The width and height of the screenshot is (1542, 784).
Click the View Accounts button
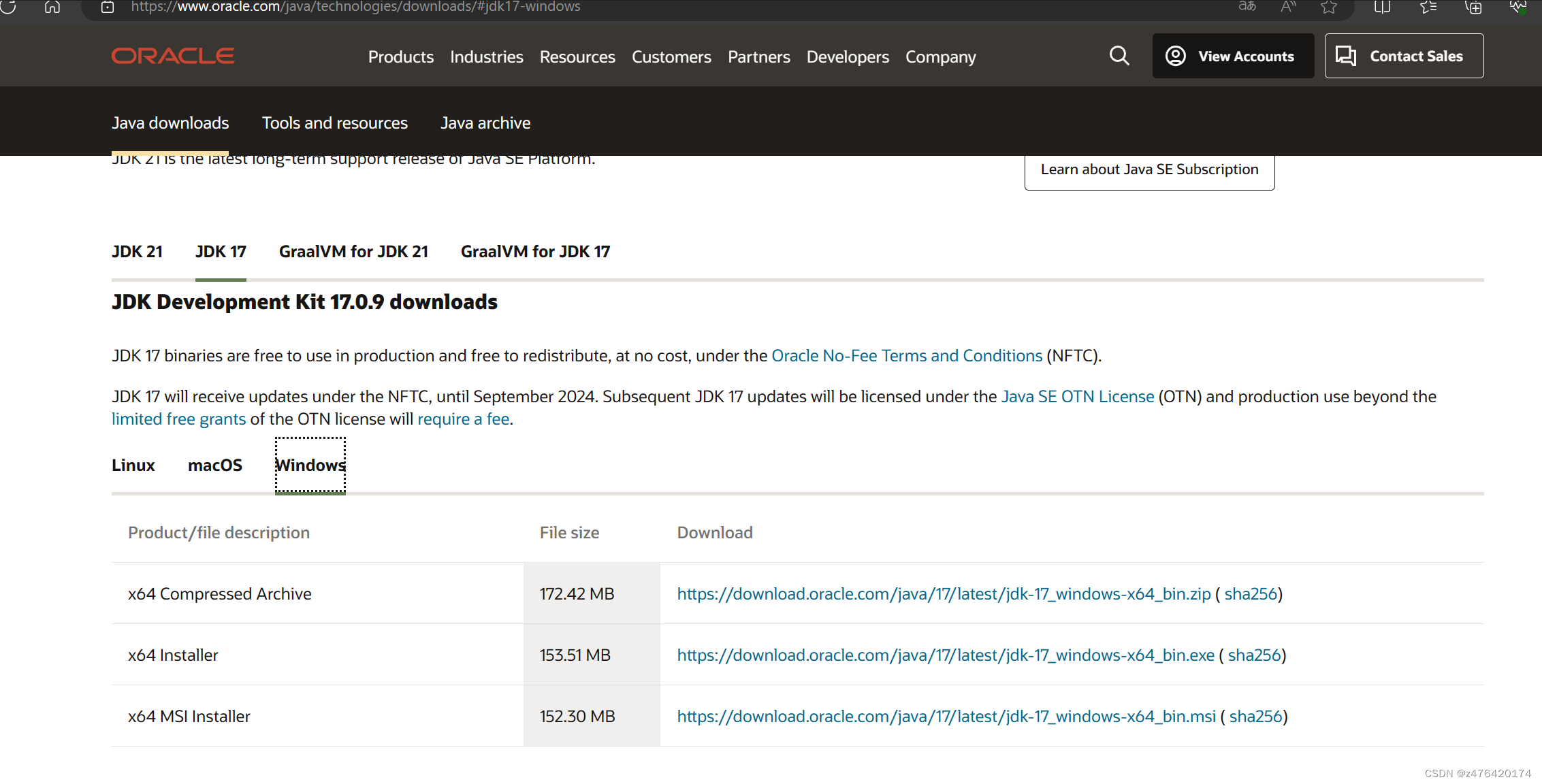1233,56
